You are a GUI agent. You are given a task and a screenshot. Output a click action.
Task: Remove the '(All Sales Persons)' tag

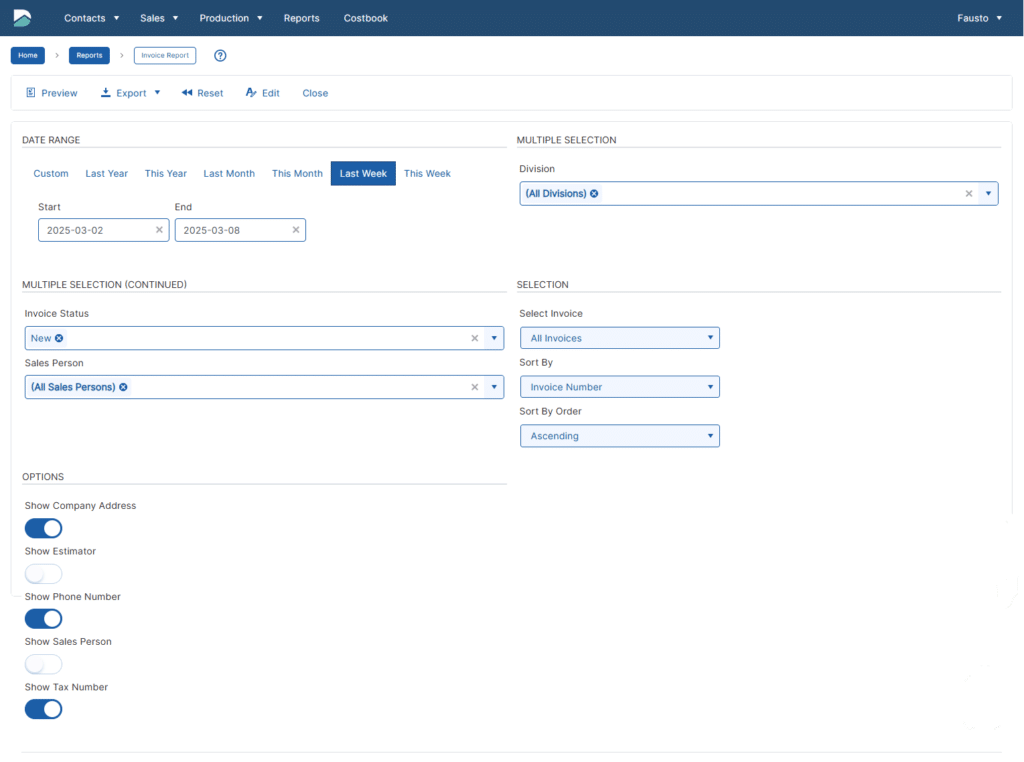123,387
